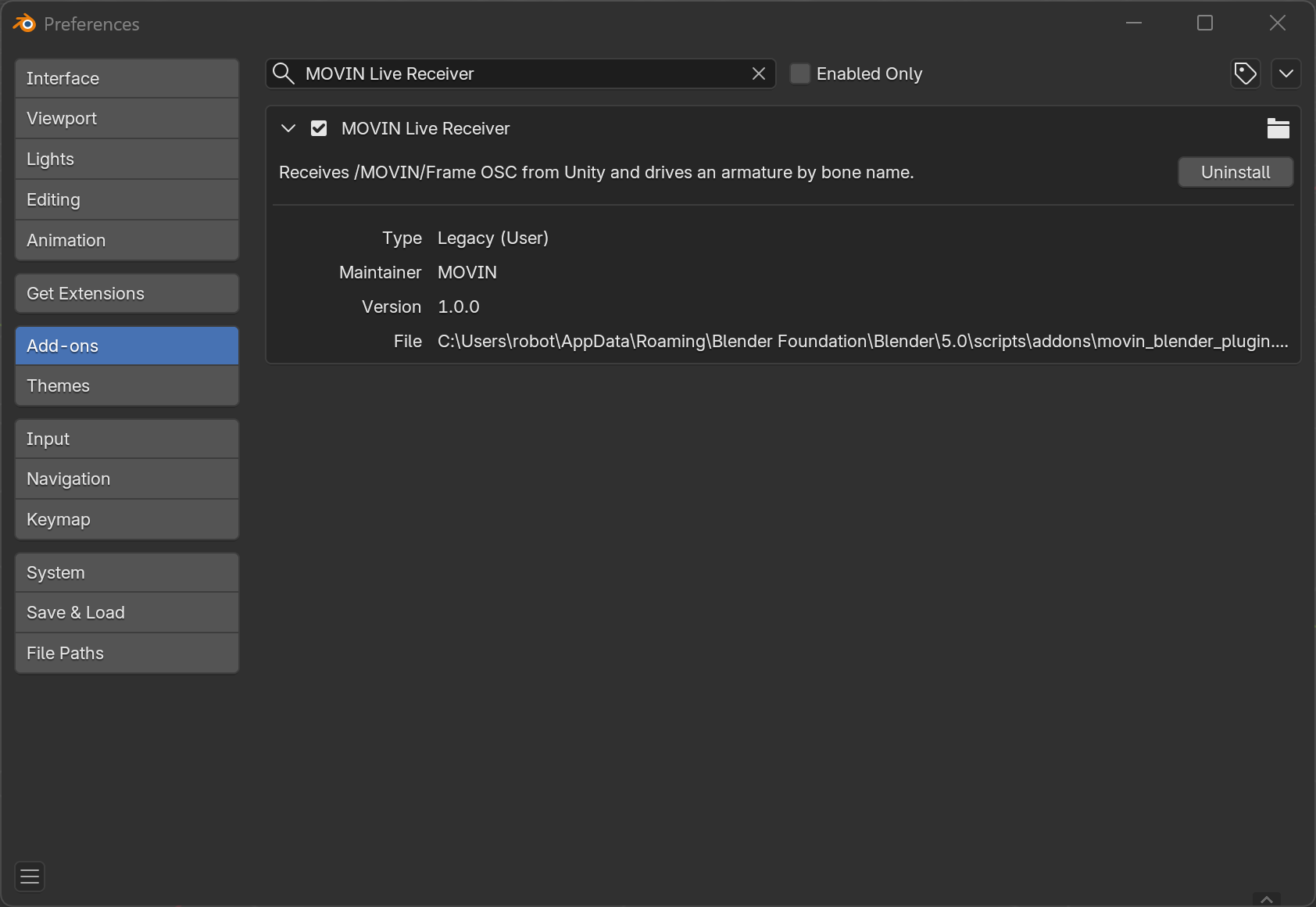Open the Themes section
This screenshot has width=1316, height=907.
pyautogui.click(x=127, y=385)
